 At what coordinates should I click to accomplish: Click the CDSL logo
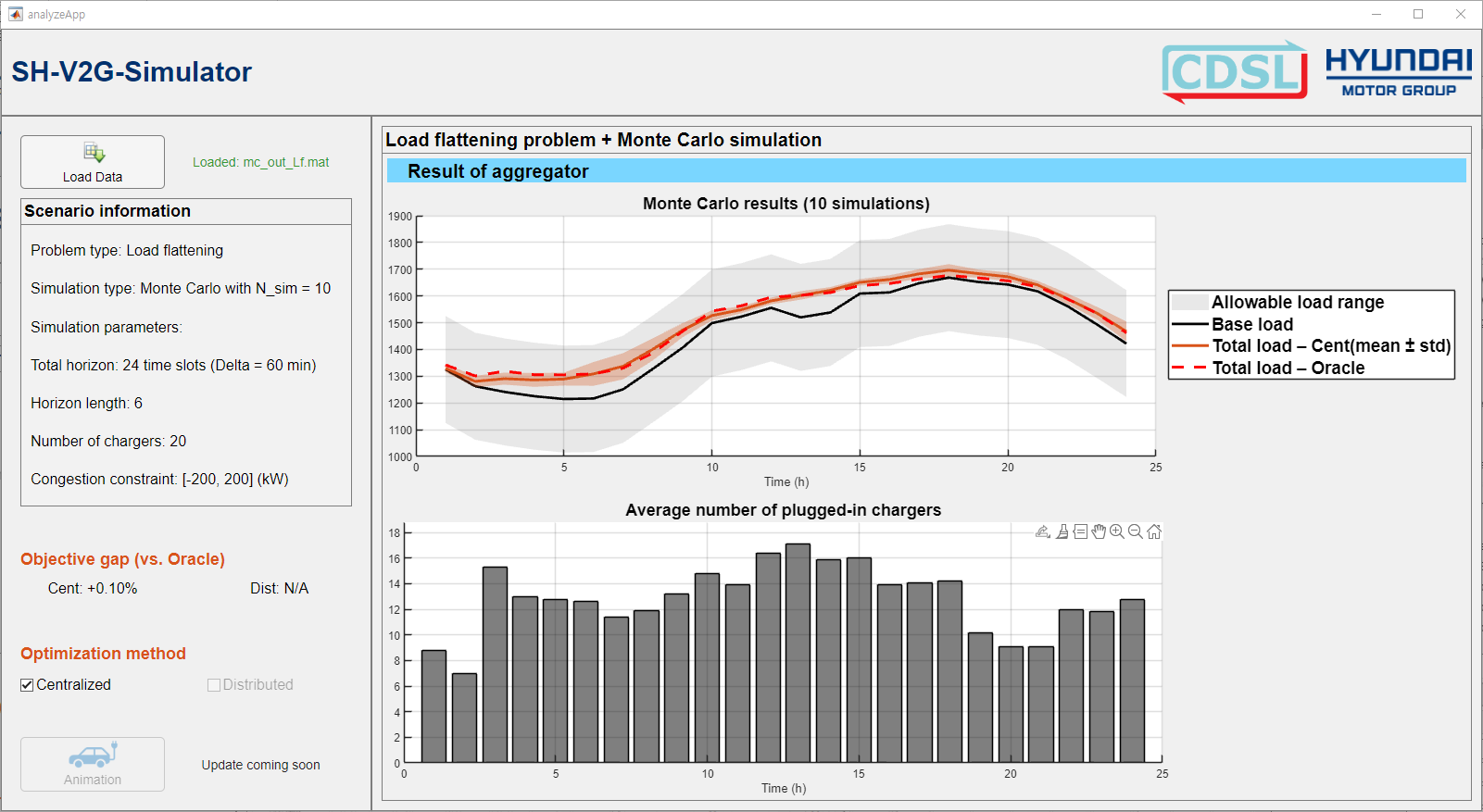click(1234, 71)
